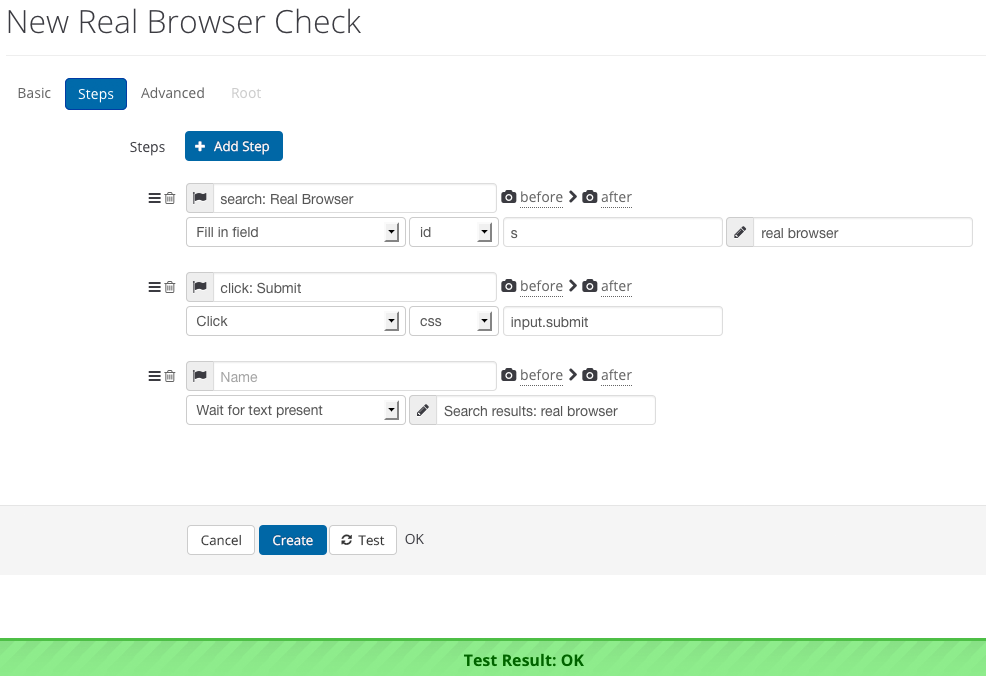Edit the 'input.submit' selector field
986x676 pixels.
tap(612, 321)
